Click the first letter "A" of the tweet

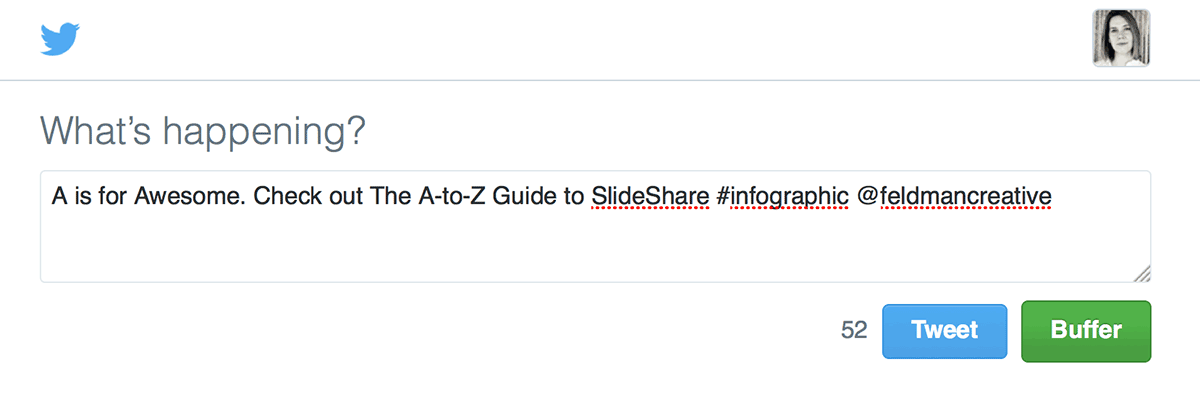pos(58,196)
